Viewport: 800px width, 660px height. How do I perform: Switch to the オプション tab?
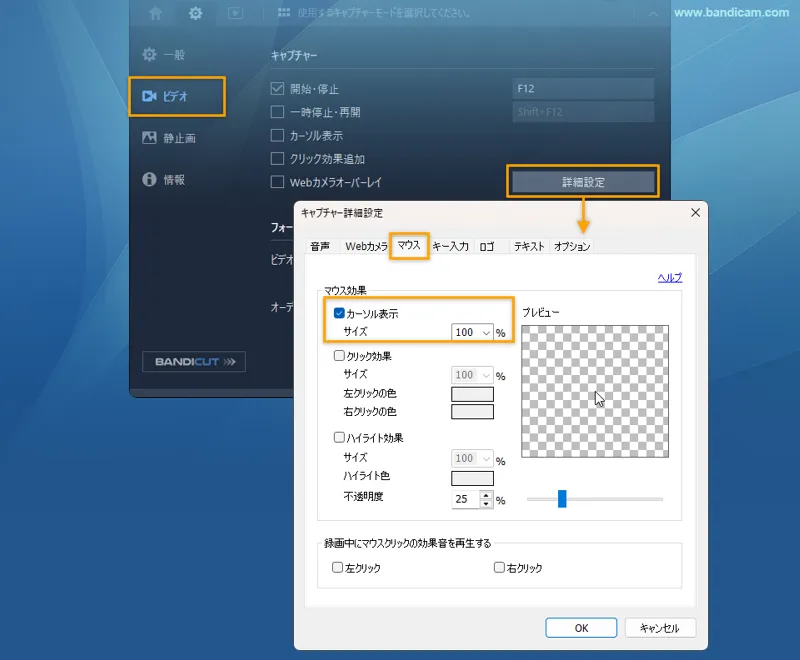coord(572,246)
